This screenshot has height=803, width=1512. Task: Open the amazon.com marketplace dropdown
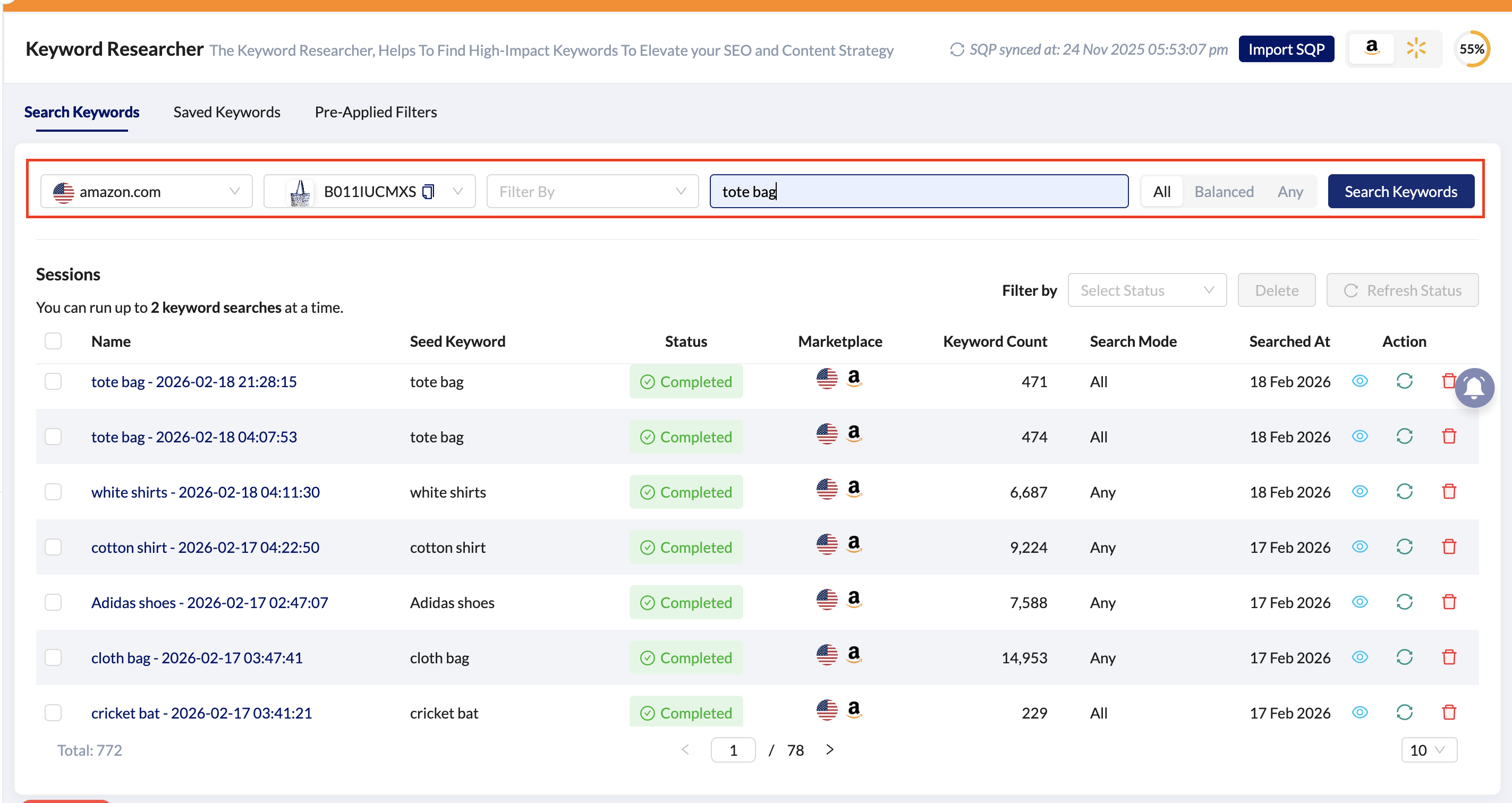[x=147, y=192]
